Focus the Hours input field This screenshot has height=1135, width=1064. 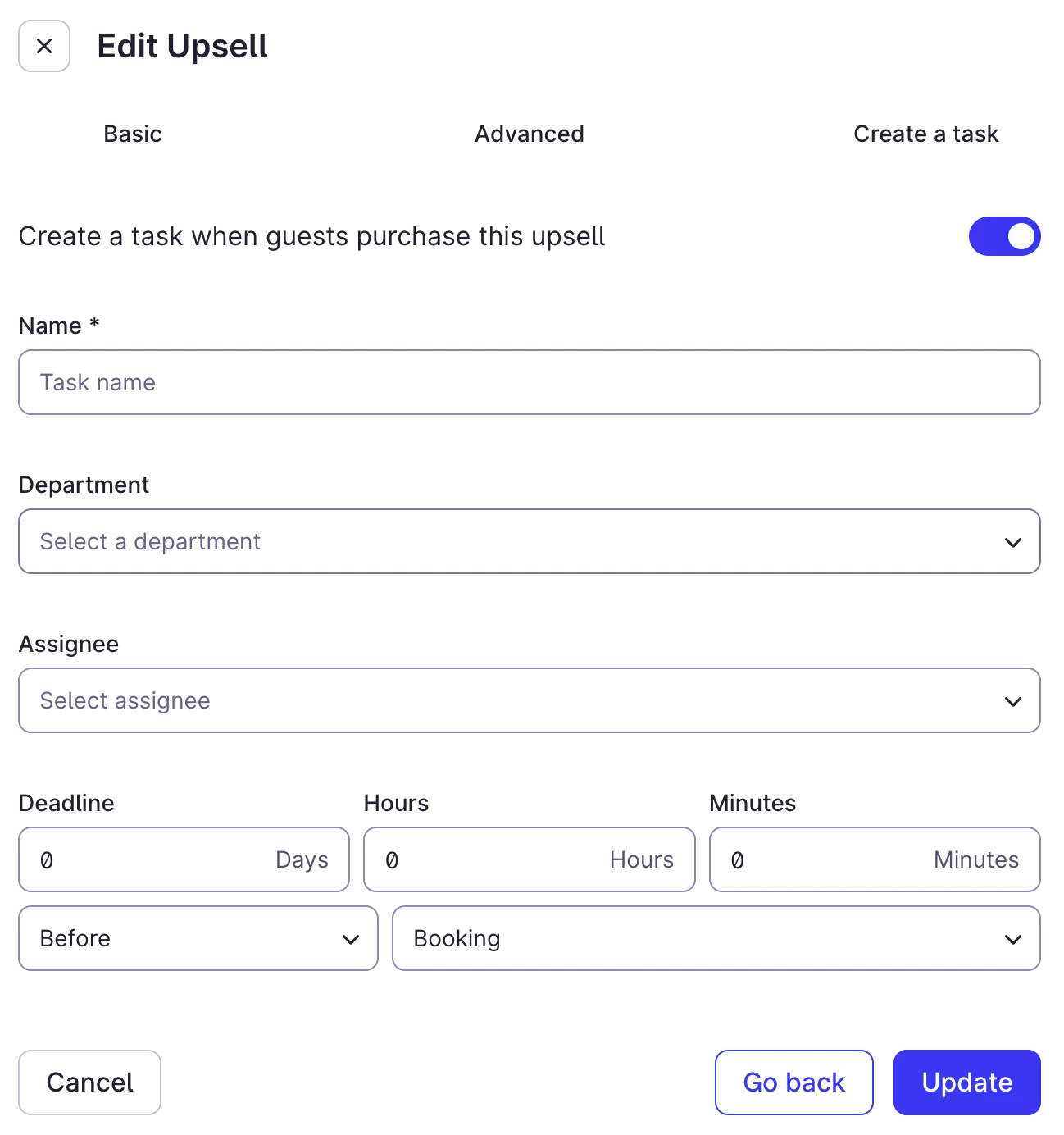pos(492,859)
